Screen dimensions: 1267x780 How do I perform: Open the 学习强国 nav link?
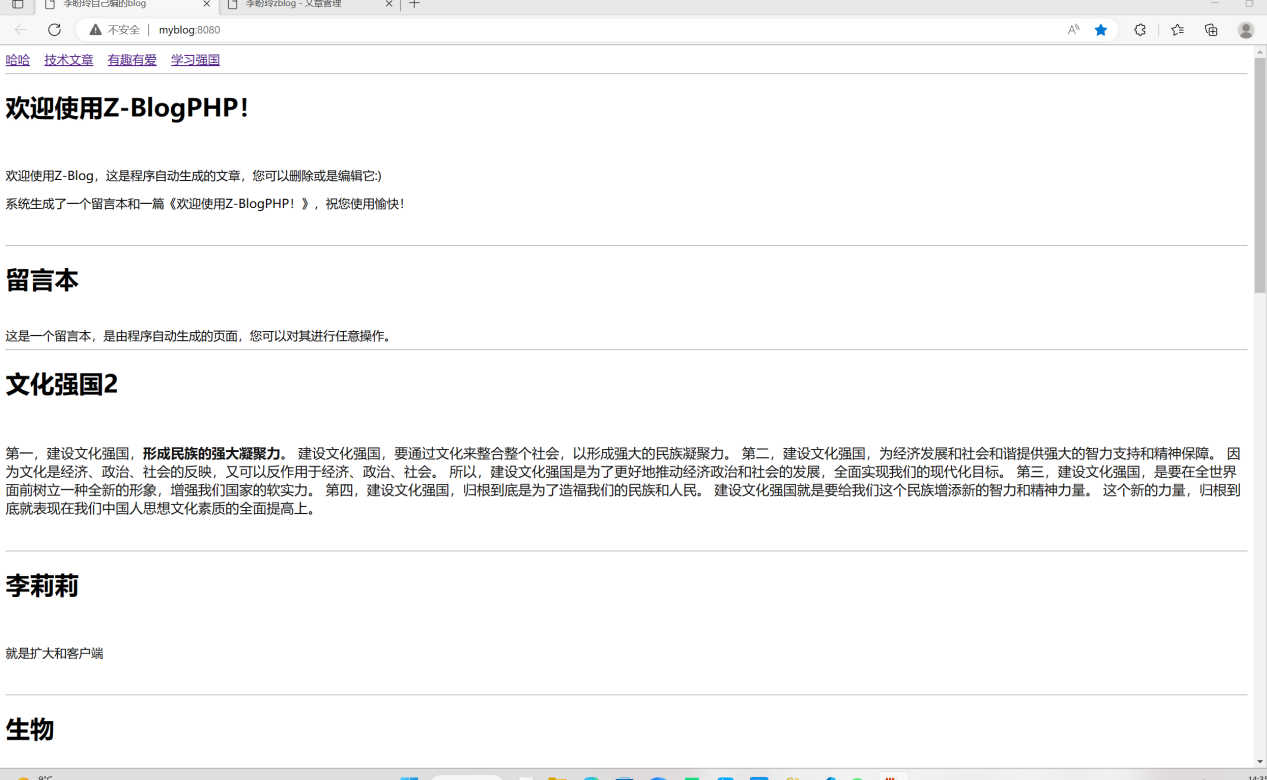point(195,60)
